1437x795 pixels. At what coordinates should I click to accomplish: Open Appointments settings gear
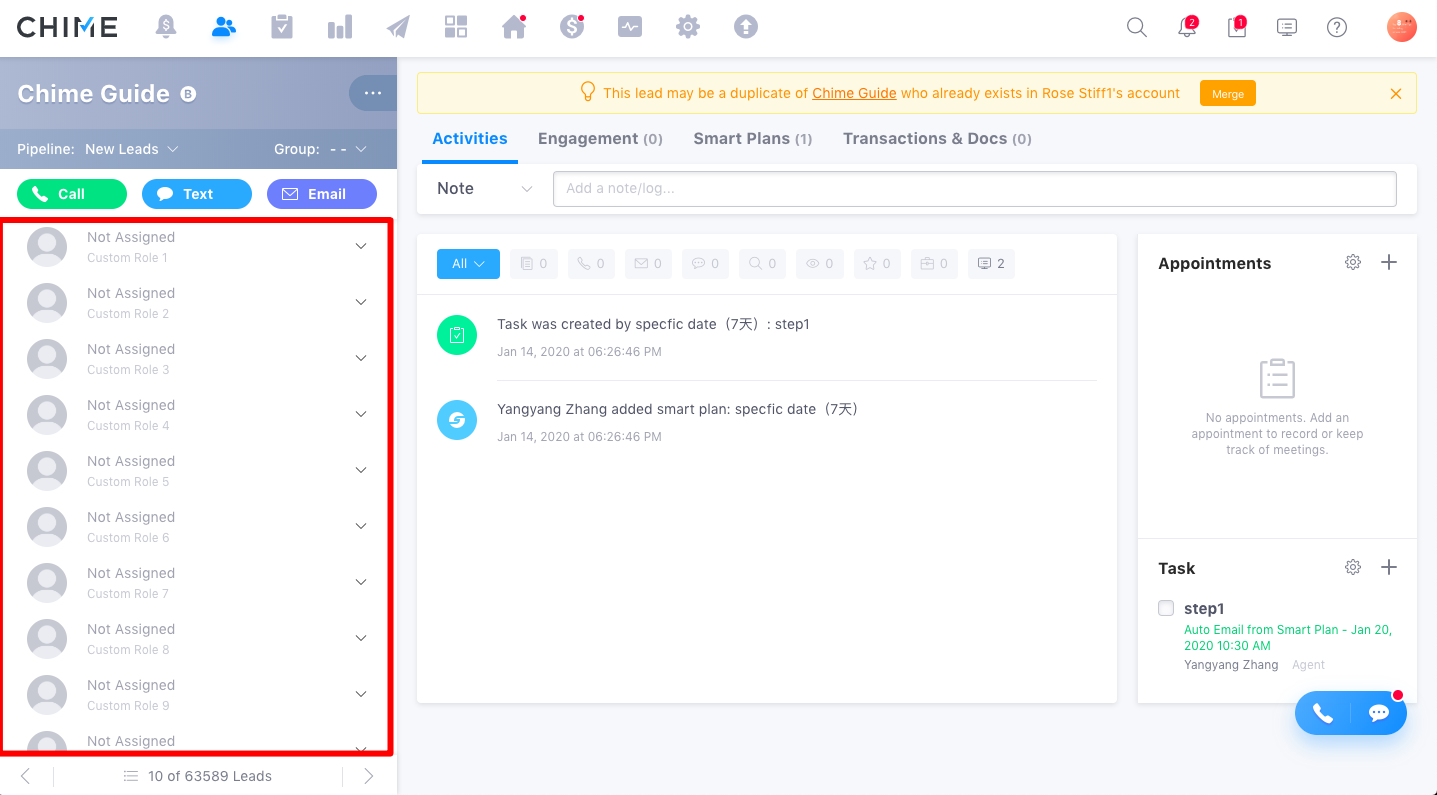pyautogui.click(x=1353, y=262)
